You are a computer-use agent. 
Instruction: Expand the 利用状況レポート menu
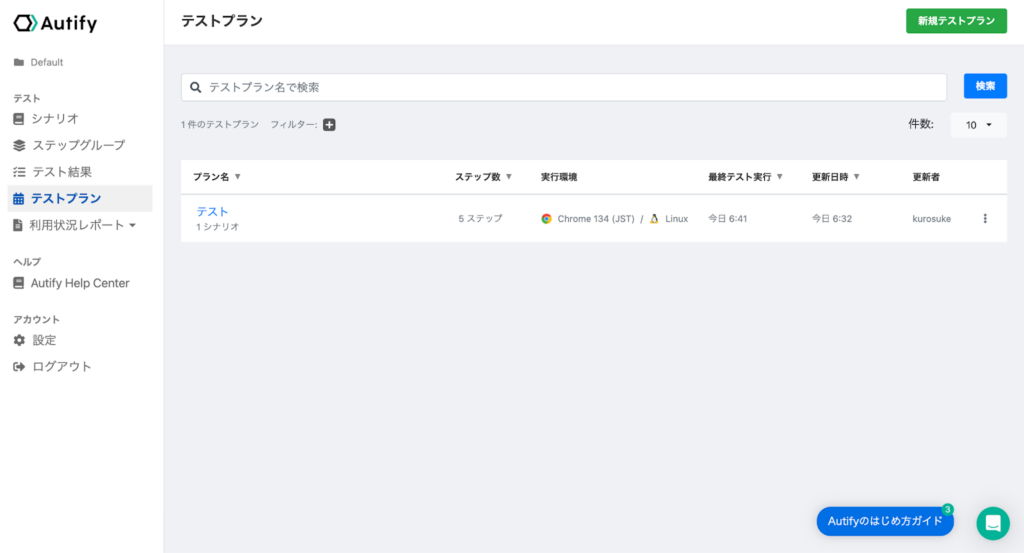(x=74, y=225)
